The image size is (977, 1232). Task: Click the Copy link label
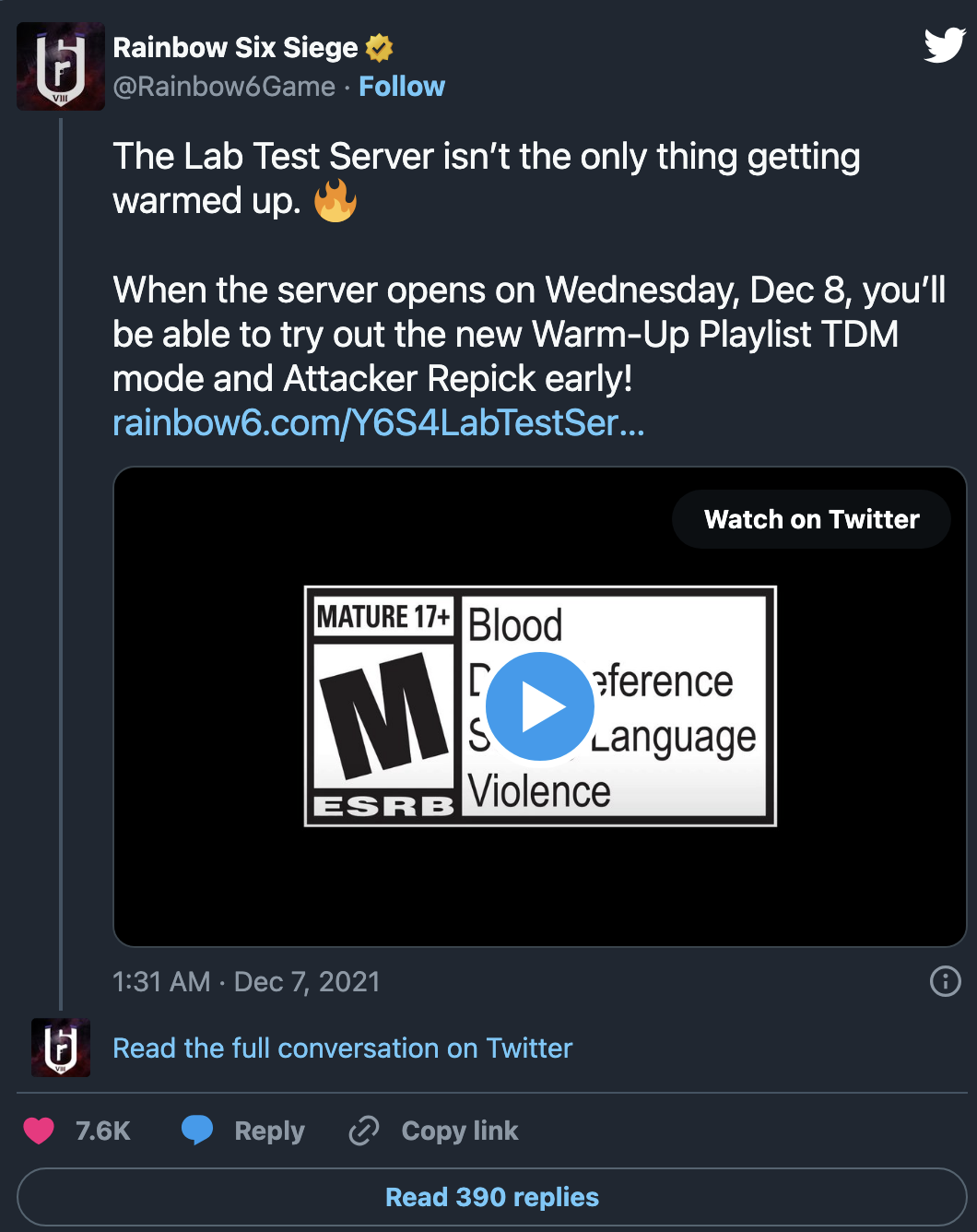(460, 1131)
